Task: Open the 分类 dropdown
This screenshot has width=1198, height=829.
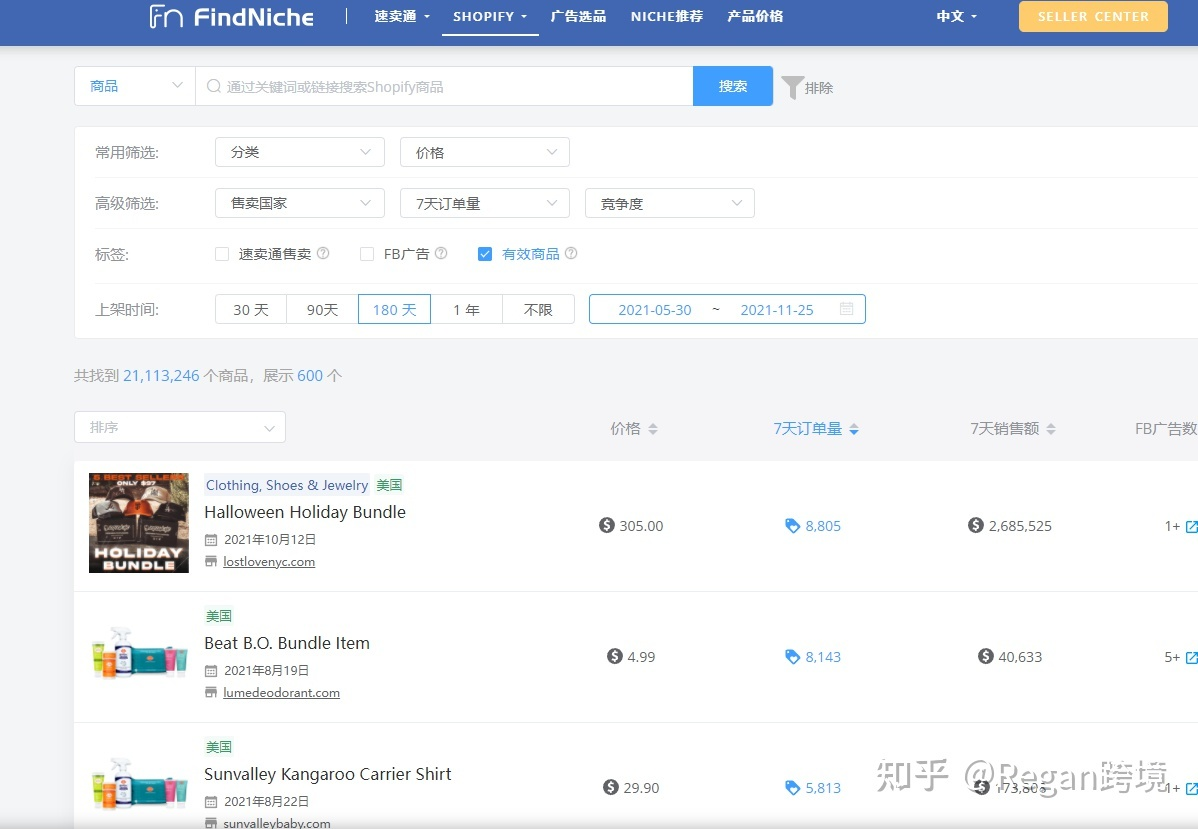Action: 299,151
